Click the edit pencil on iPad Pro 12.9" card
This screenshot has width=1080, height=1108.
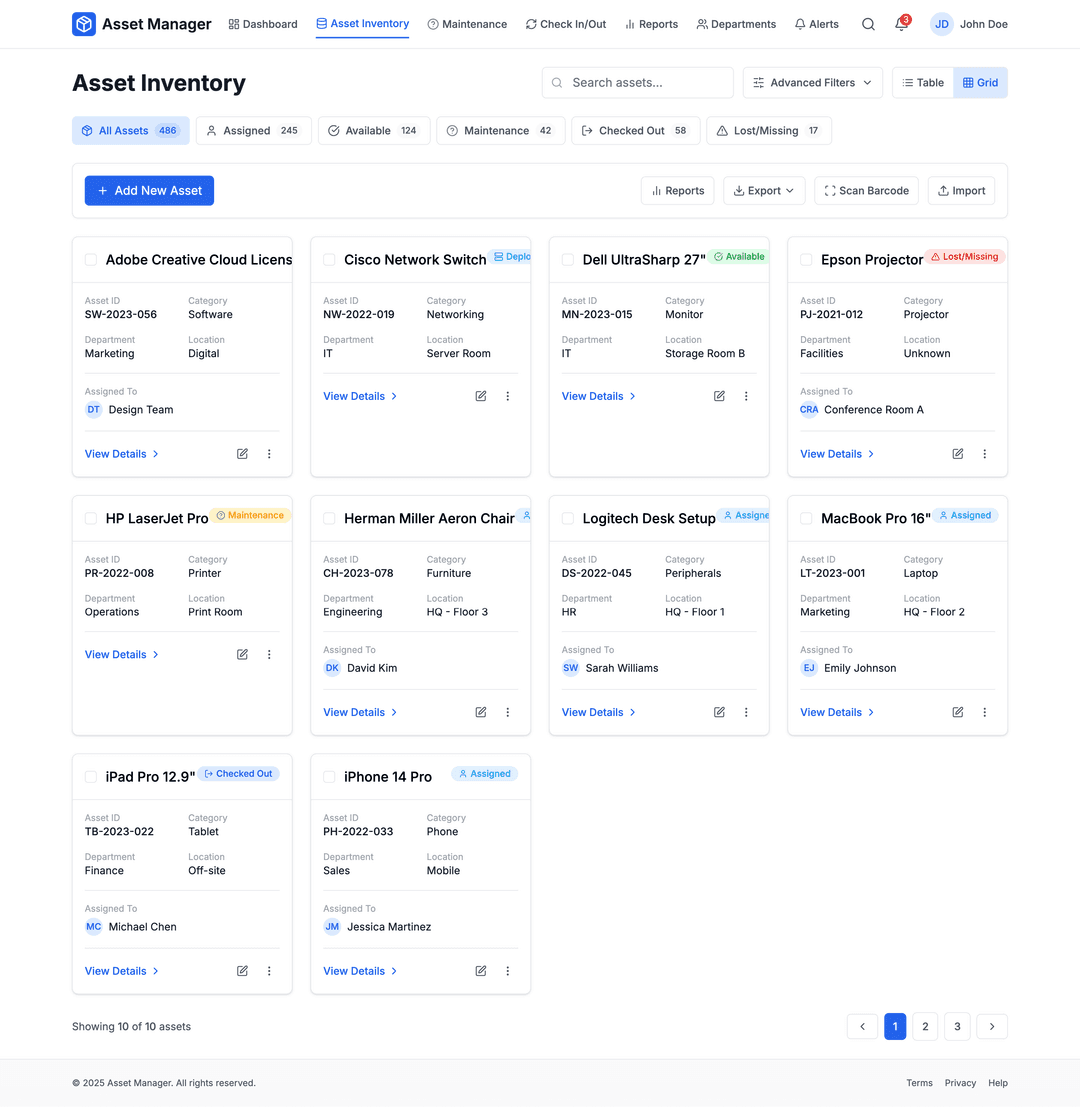[242, 970]
